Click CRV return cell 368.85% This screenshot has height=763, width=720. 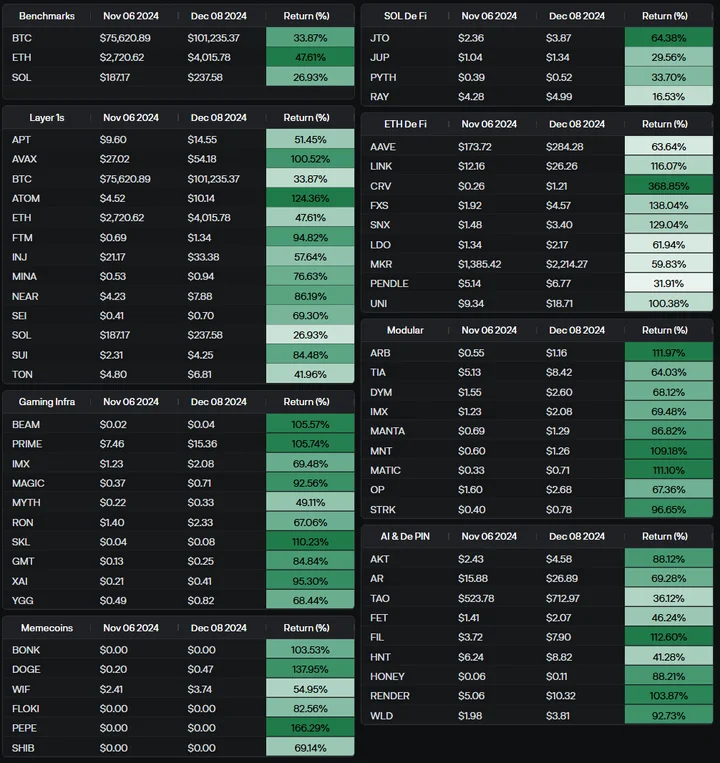668,186
